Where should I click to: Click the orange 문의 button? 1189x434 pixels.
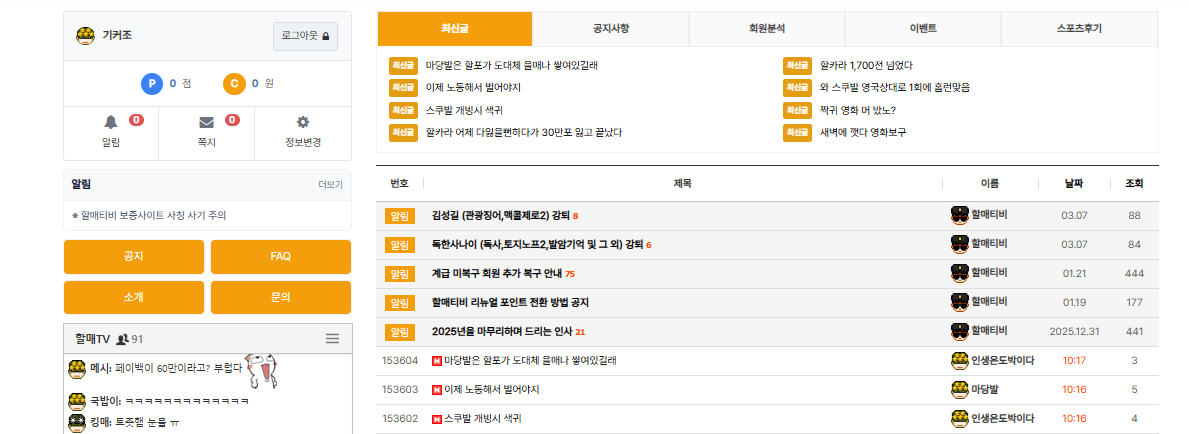click(x=280, y=297)
